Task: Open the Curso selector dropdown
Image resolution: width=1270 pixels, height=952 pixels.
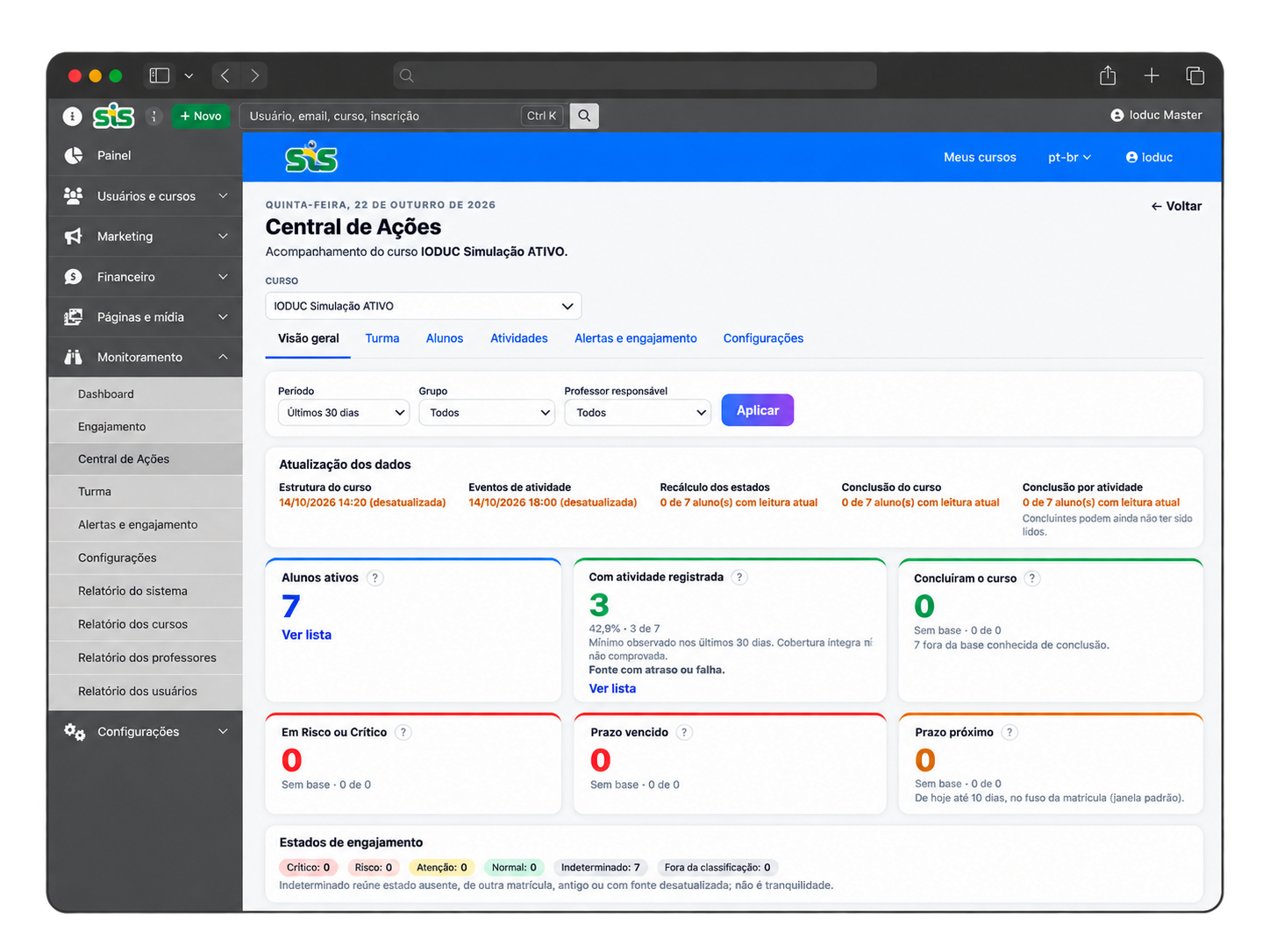Action: pos(424,306)
